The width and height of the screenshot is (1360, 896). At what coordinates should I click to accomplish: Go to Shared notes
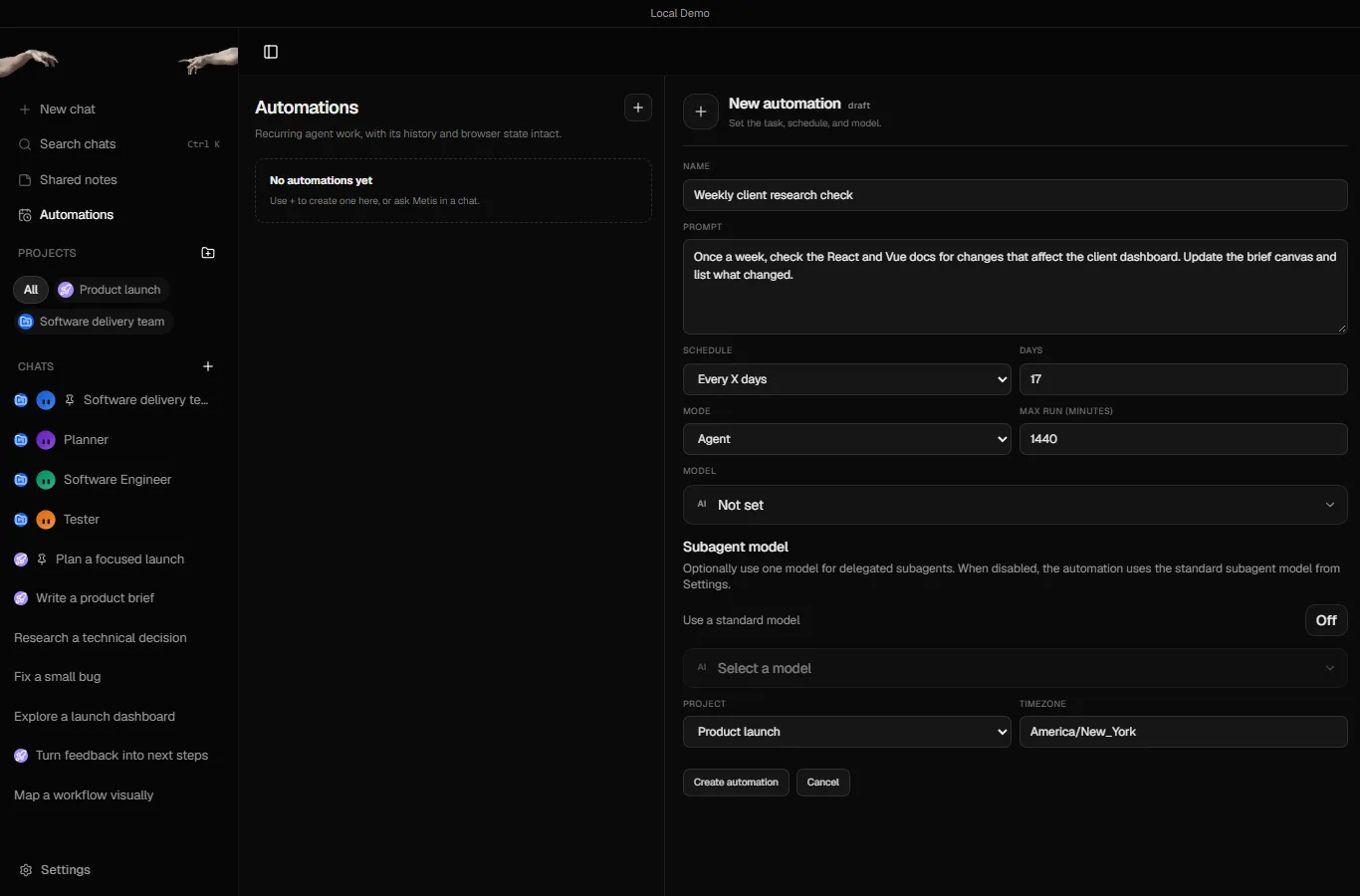coord(119,180)
